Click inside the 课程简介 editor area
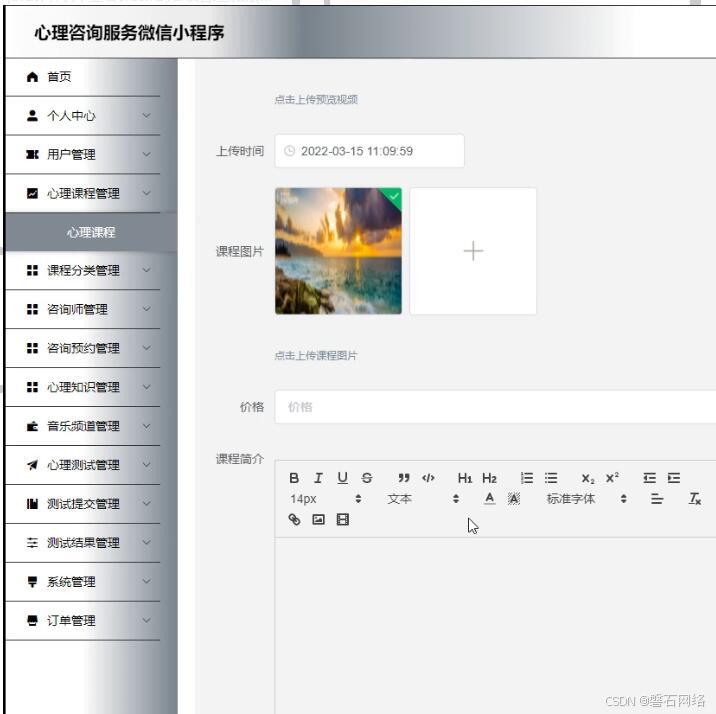Screen dimensions: 716x714 click(x=495, y=625)
